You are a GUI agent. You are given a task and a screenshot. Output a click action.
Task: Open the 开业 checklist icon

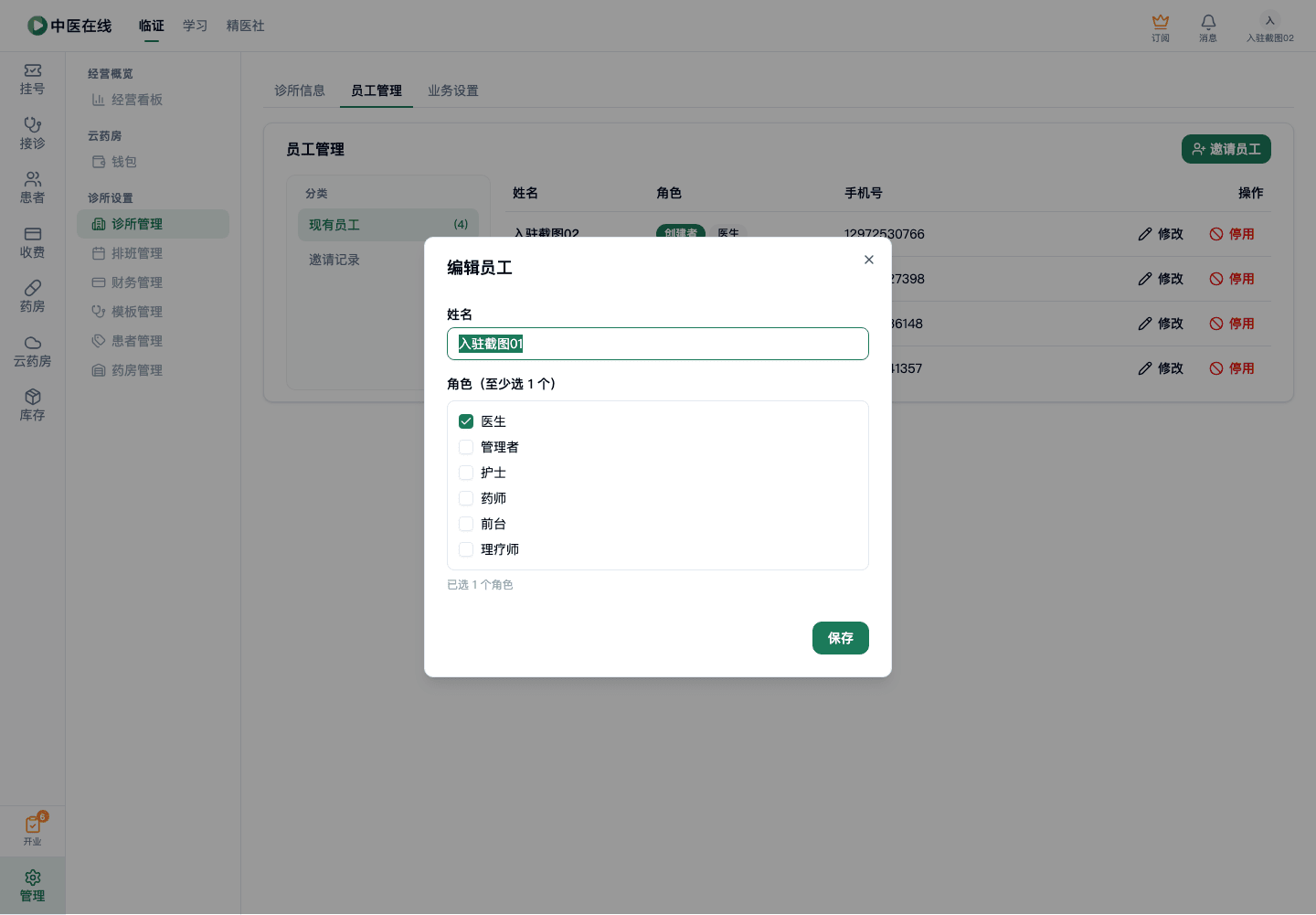tap(33, 830)
